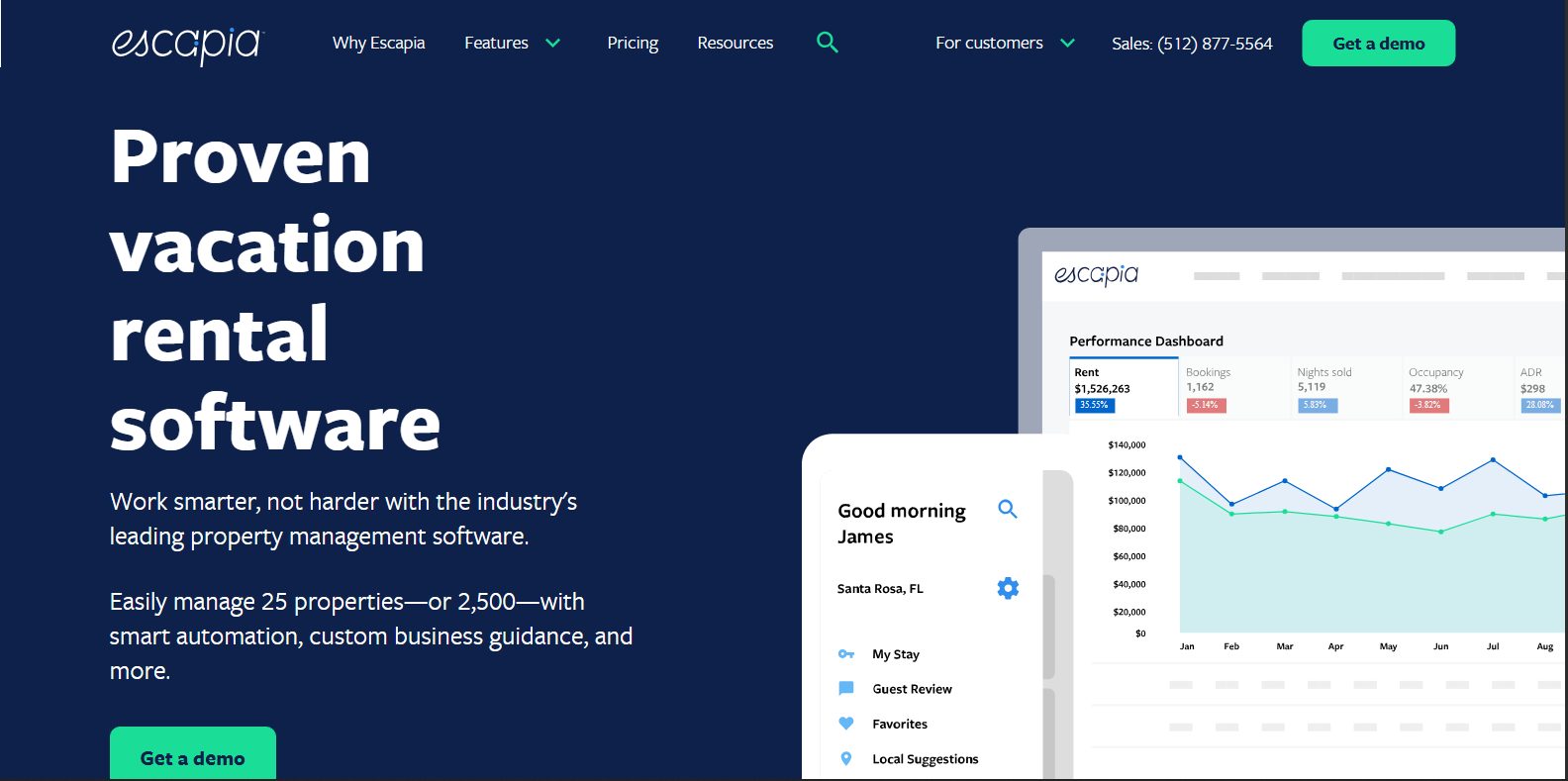Click the Escapia logo in the dashboard mockup
Viewport: 1568px width, 781px height.
[1097, 275]
